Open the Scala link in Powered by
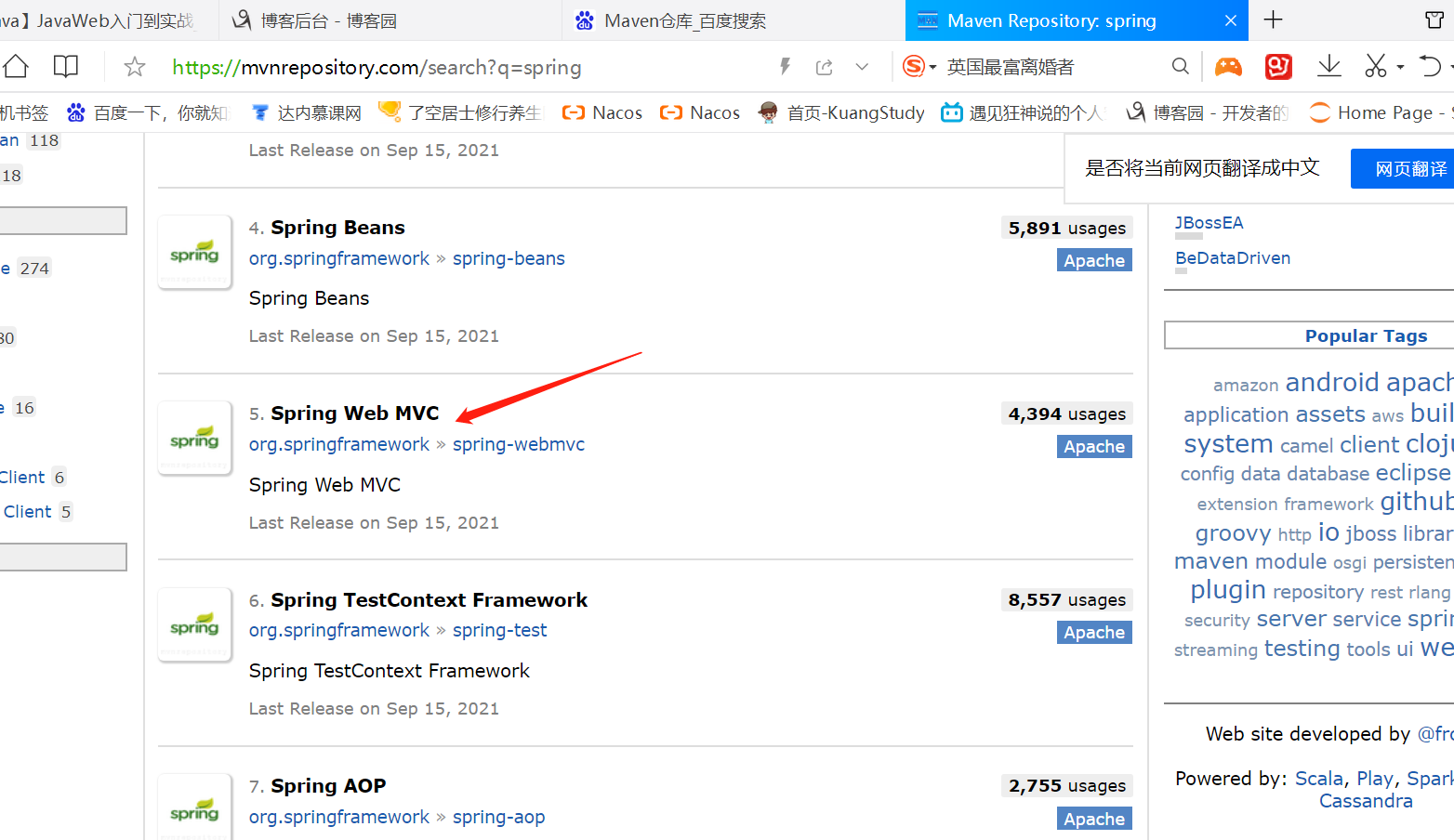 1318,779
